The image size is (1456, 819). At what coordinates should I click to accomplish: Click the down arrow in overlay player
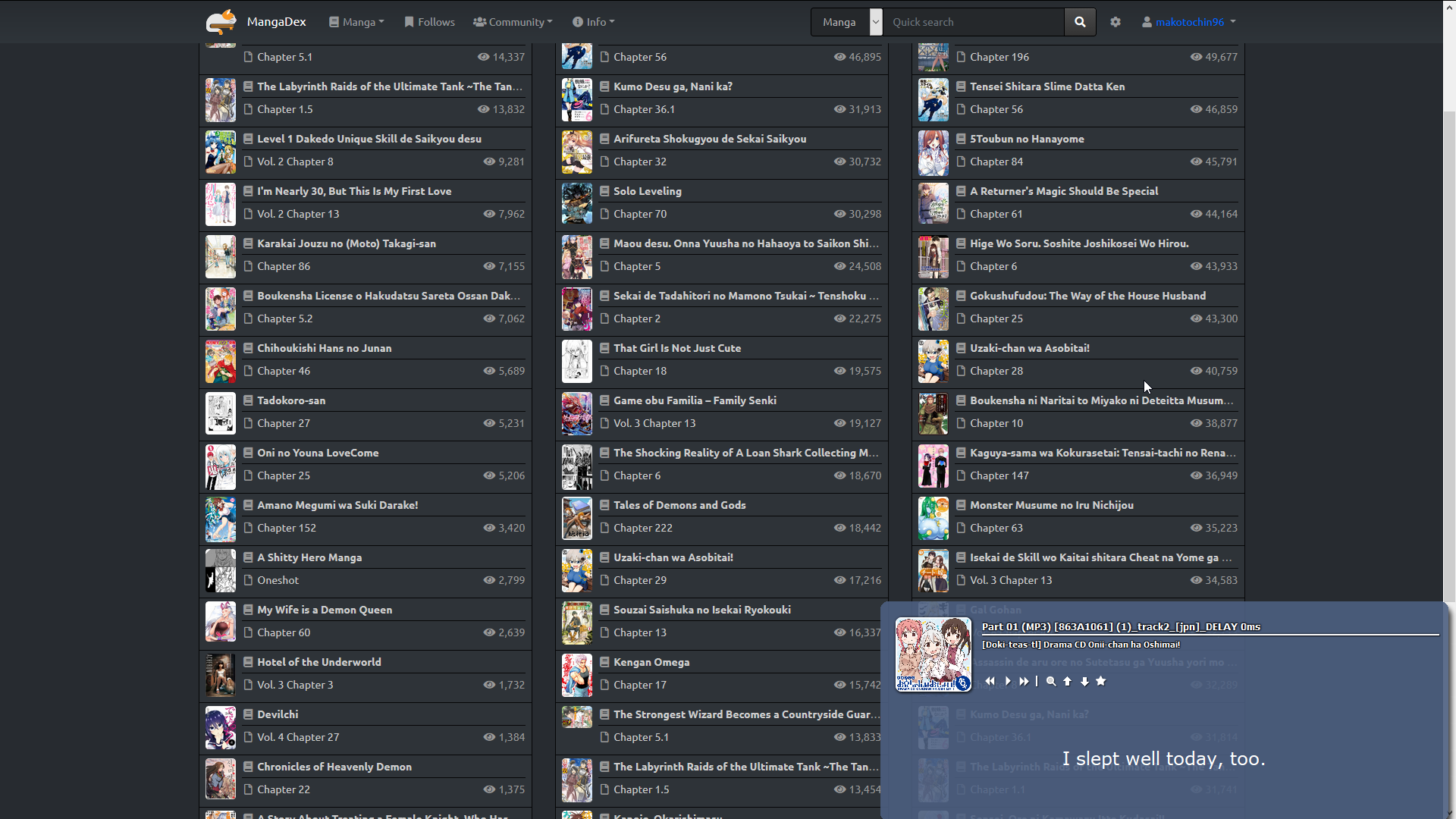tap(1084, 681)
